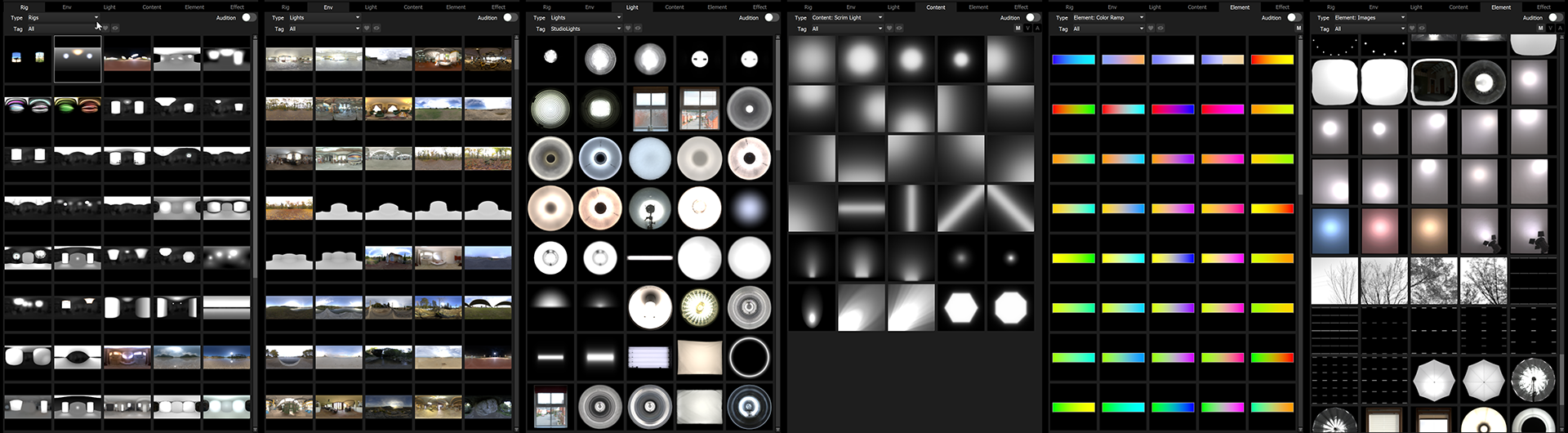The image size is (1568, 433).
Task: Toggle hidden-item eye in the Scrim Light panel
Action: coord(899,29)
